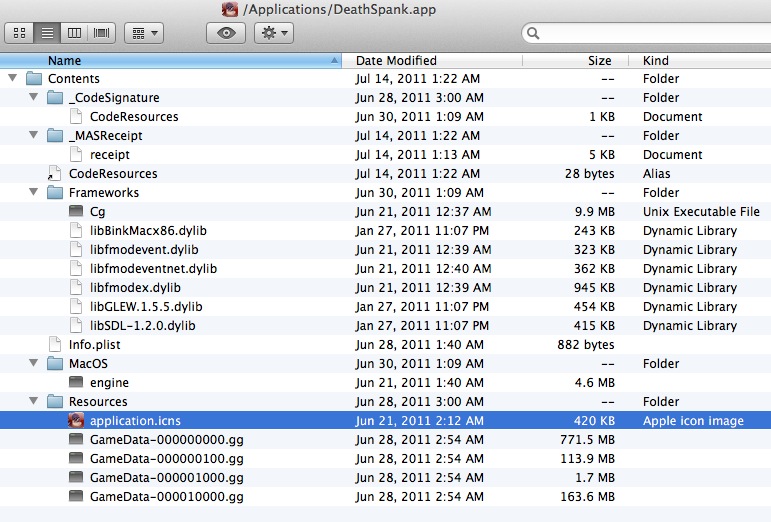The image size is (771, 522).
Task: Click the libfmodex.dylib file icon
Action: [76, 288]
